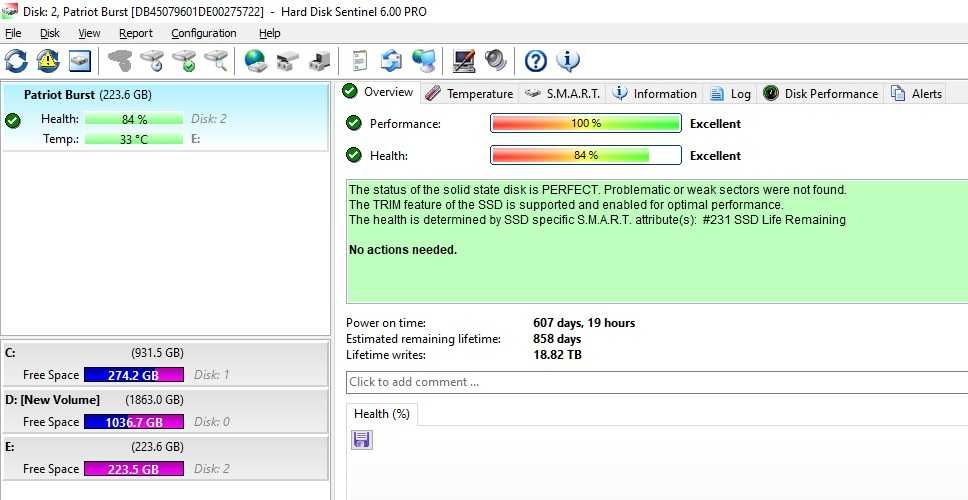This screenshot has height=500, width=968.
Task: Click the envelope with blue arrows icon
Action: (x=391, y=60)
